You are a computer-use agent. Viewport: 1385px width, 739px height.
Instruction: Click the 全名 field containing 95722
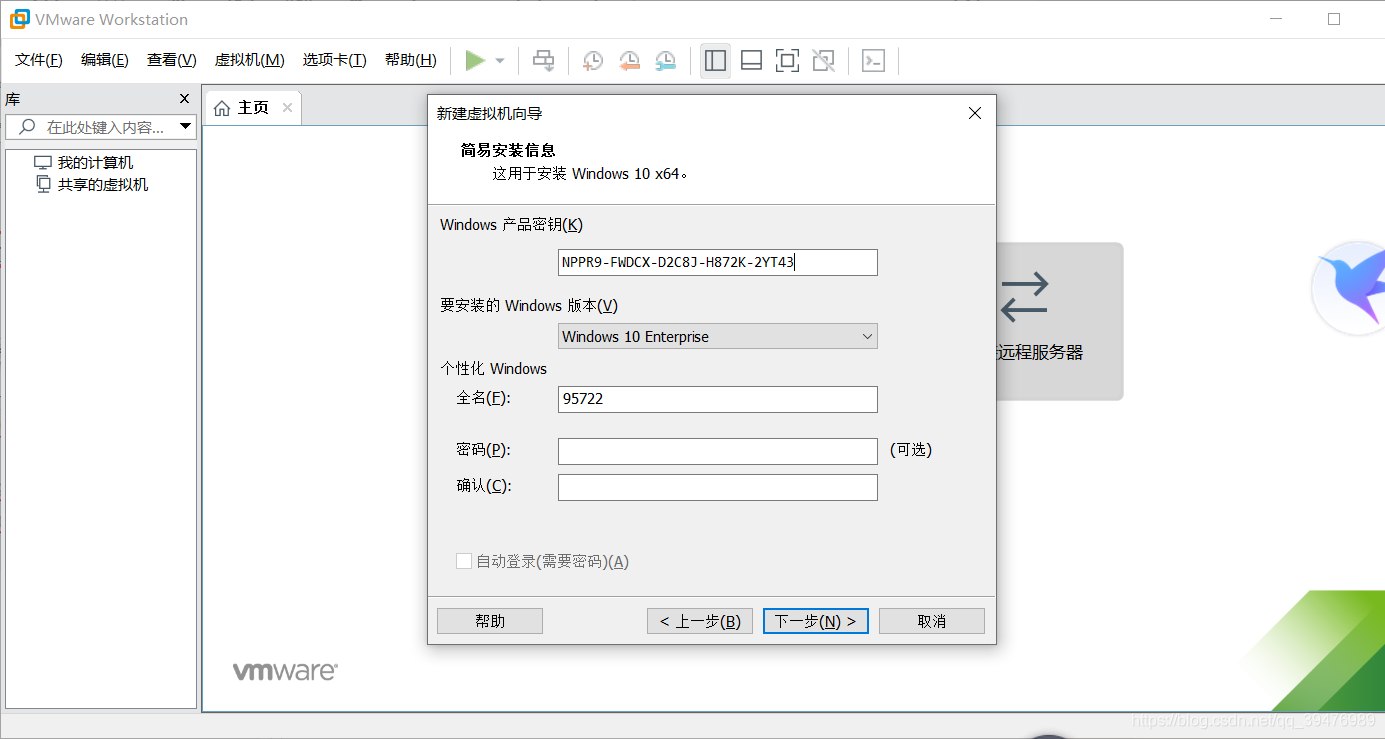pos(718,399)
